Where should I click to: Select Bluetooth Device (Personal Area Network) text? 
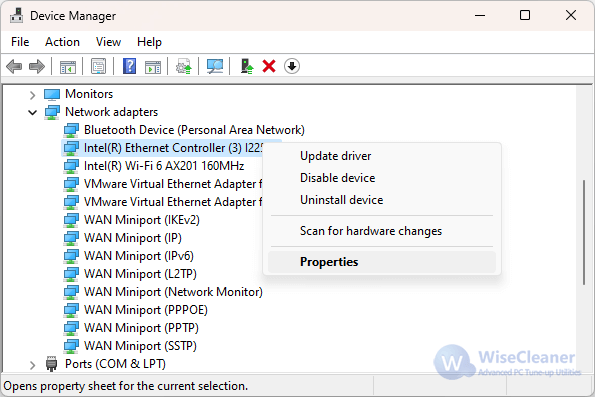click(194, 130)
